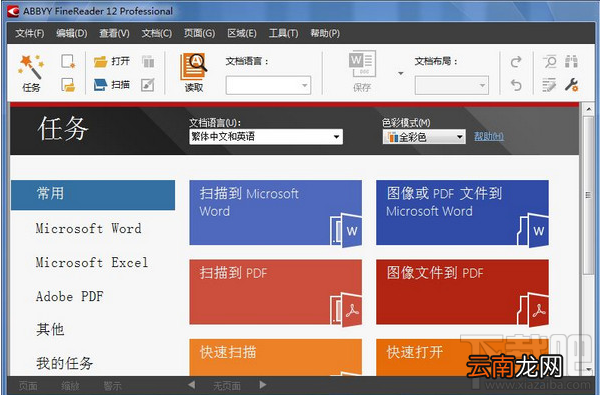600x395 pixels.
Task: Open the page search magnifier icon
Action: (x=550, y=61)
